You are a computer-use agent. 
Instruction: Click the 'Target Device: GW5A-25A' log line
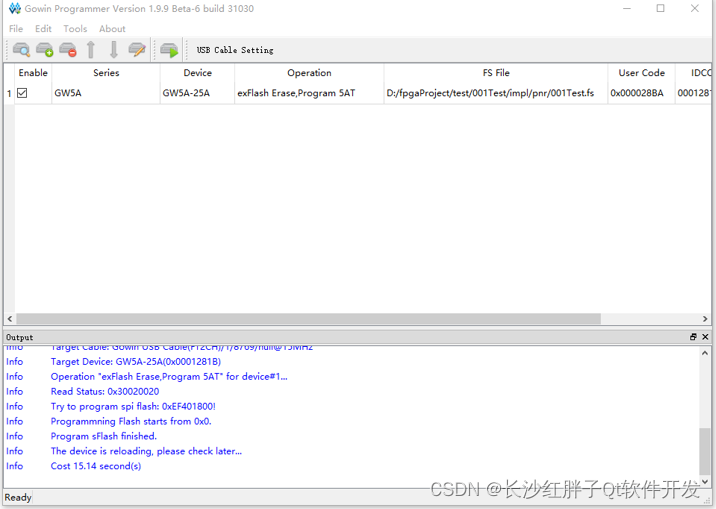pos(136,362)
